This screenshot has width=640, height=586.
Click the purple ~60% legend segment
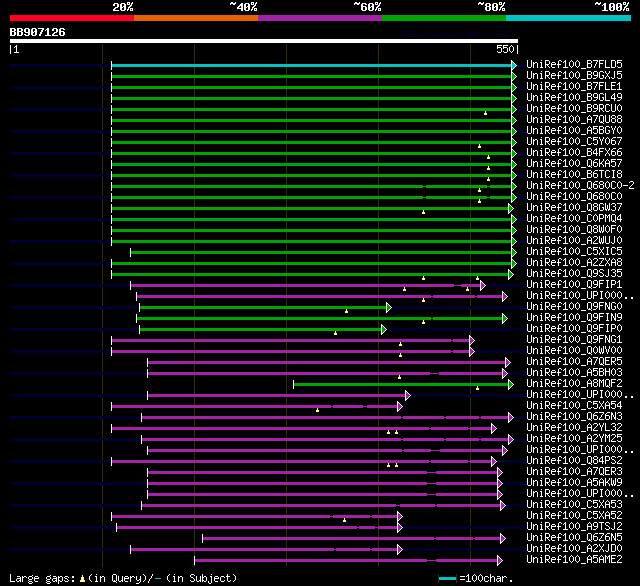coord(320,18)
